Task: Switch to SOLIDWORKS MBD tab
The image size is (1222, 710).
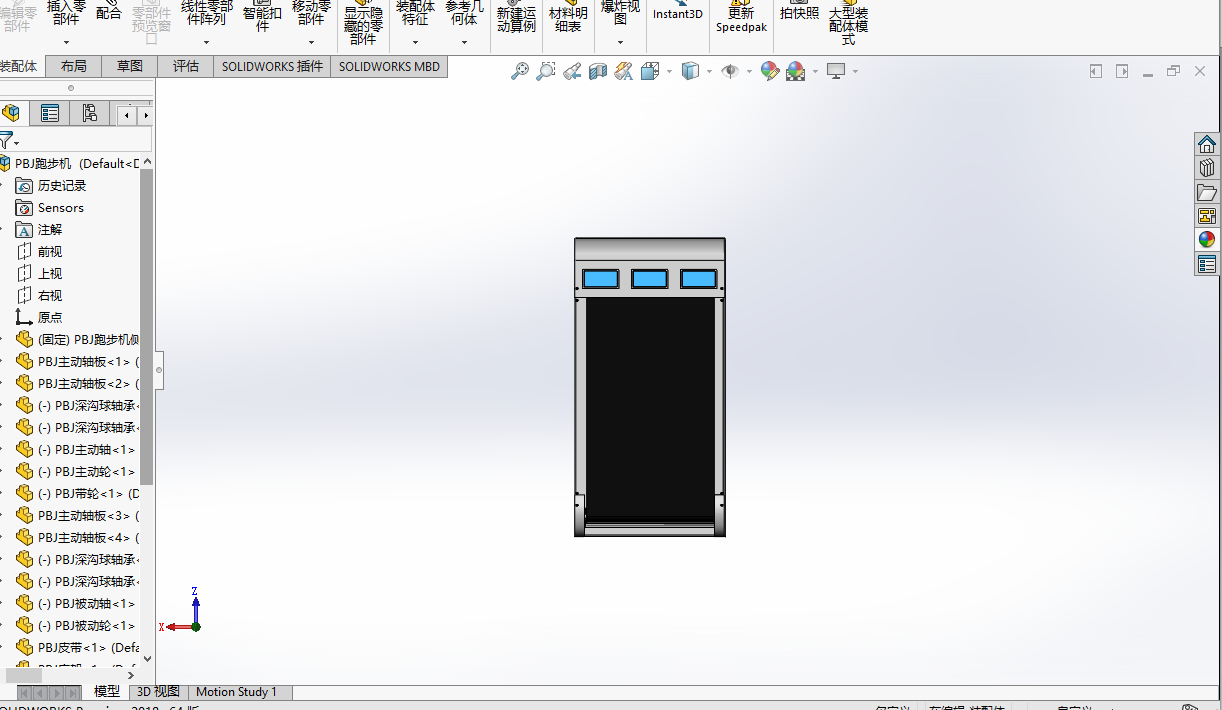Action: 388,66
